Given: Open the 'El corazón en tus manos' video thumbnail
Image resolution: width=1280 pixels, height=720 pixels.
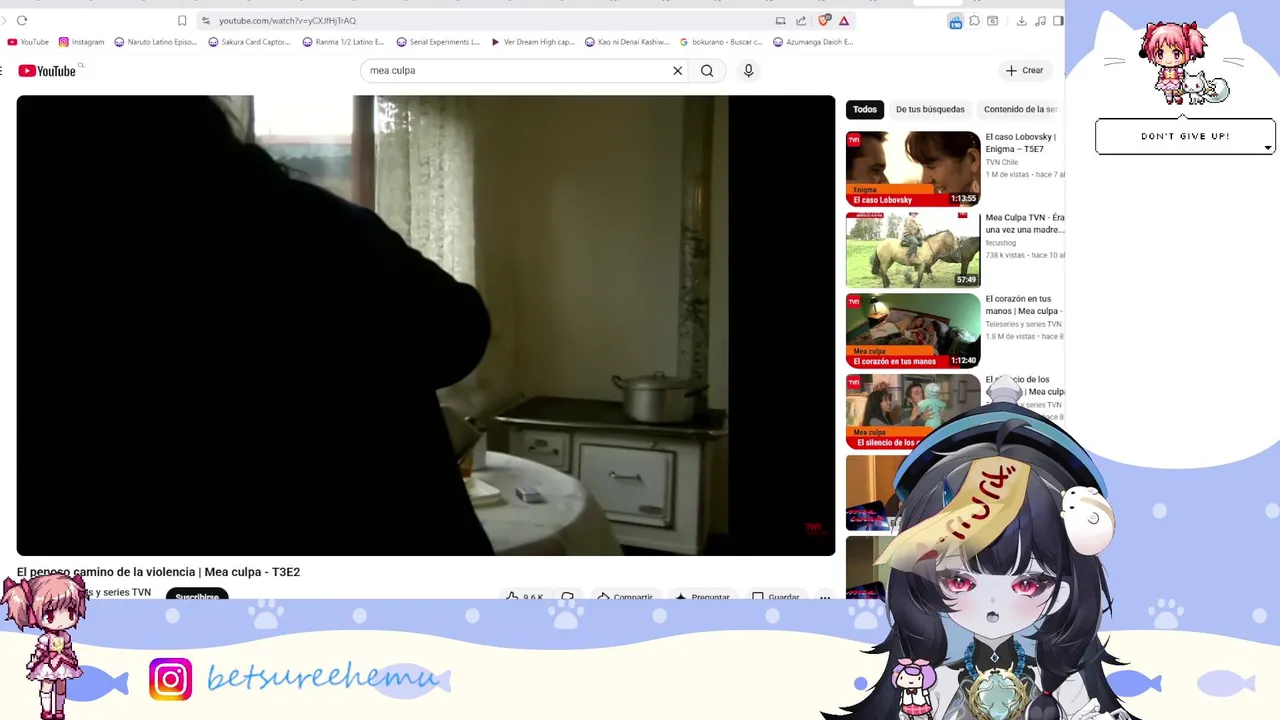Looking at the screenshot, I should point(913,331).
